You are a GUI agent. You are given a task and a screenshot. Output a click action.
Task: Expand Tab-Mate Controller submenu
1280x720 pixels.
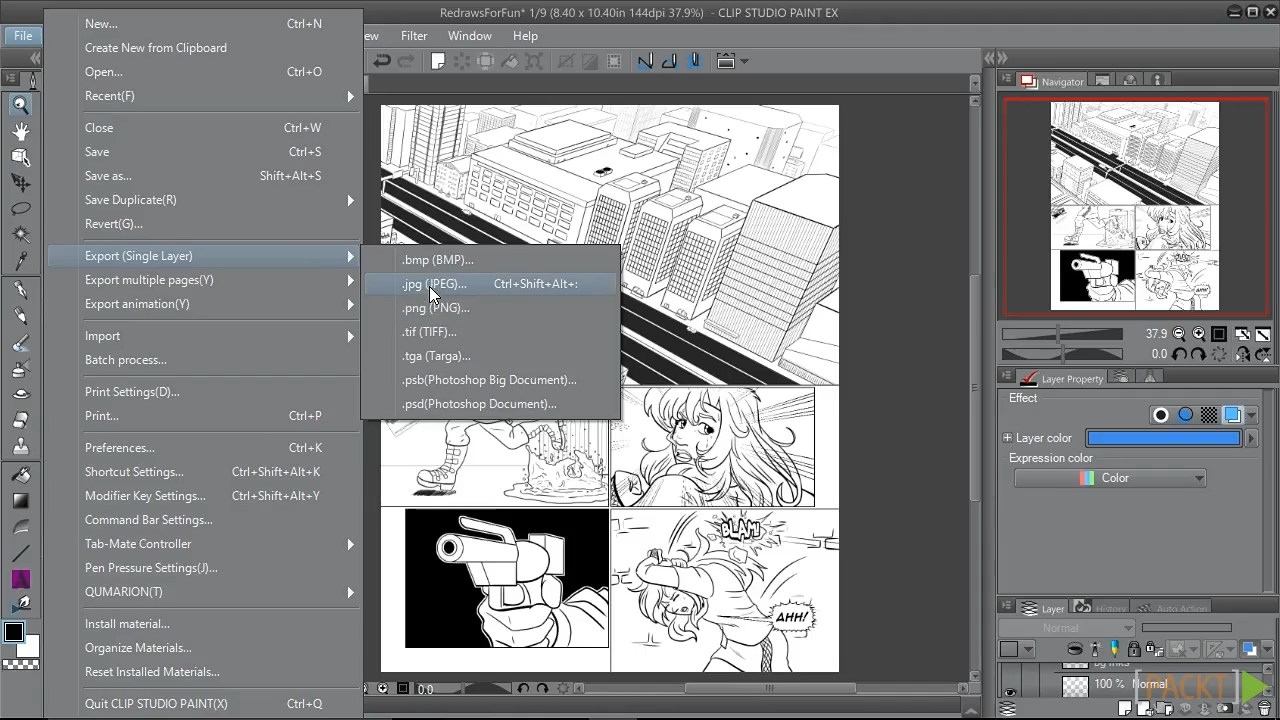click(x=203, y=544)
